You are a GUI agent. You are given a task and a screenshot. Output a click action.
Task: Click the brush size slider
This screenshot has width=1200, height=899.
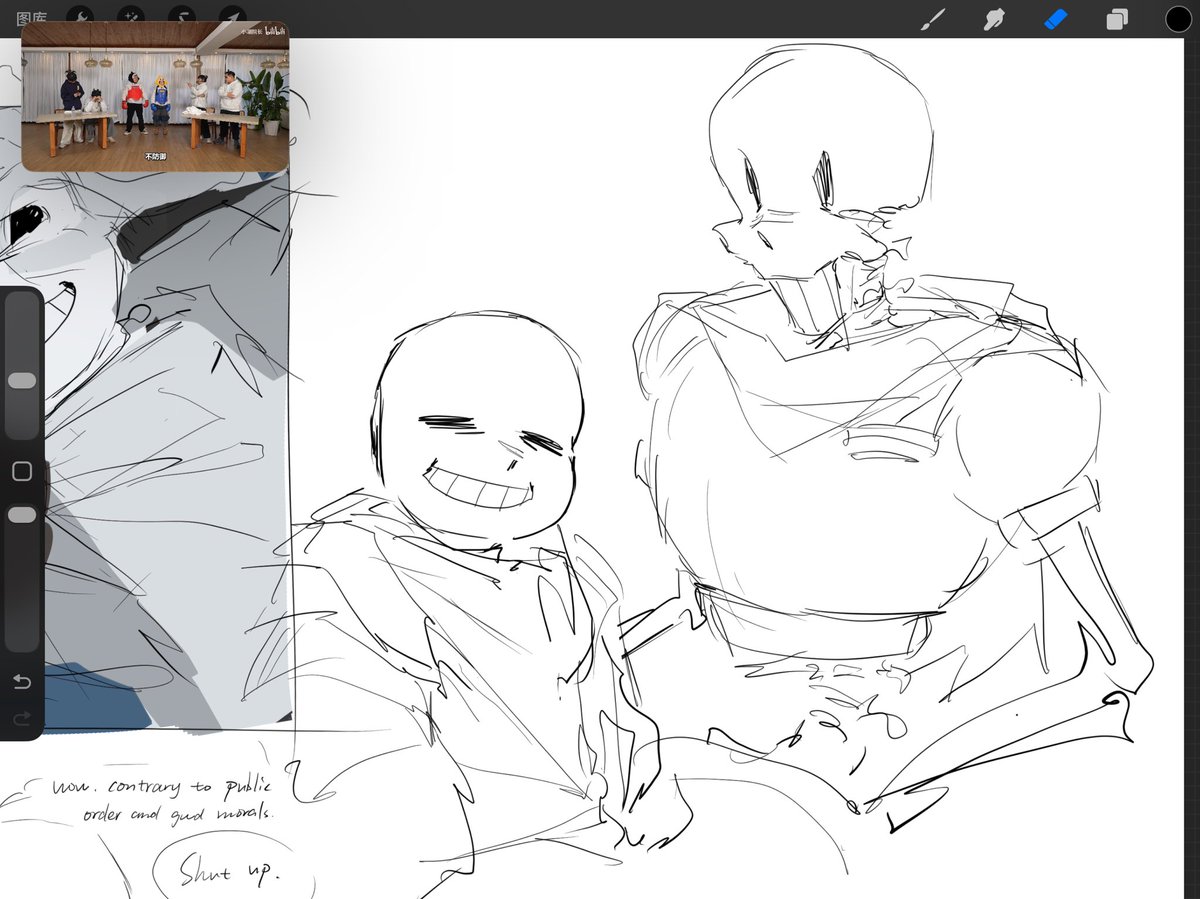point(22,366)
